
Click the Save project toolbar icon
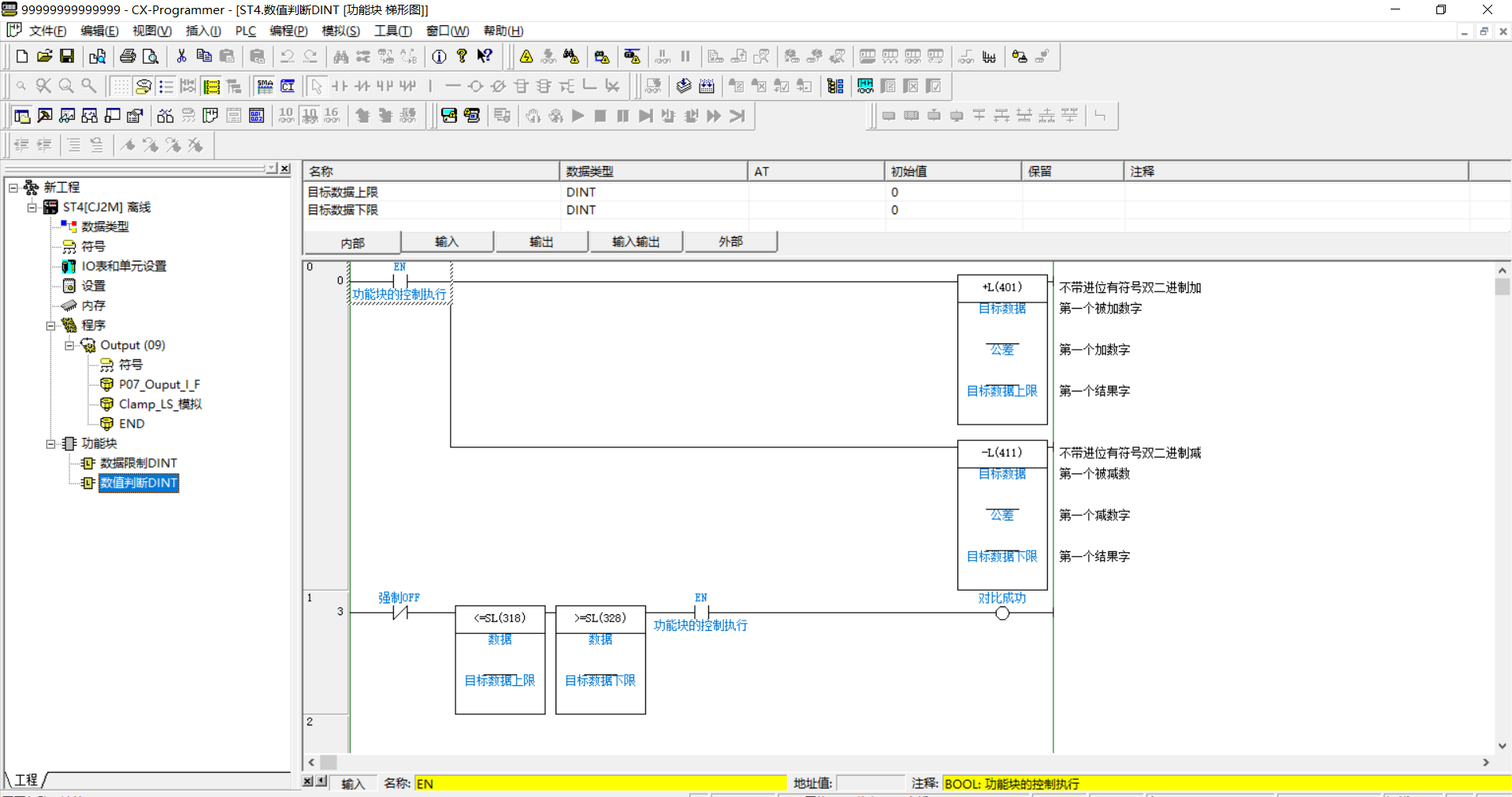click(x=67, y=56)
